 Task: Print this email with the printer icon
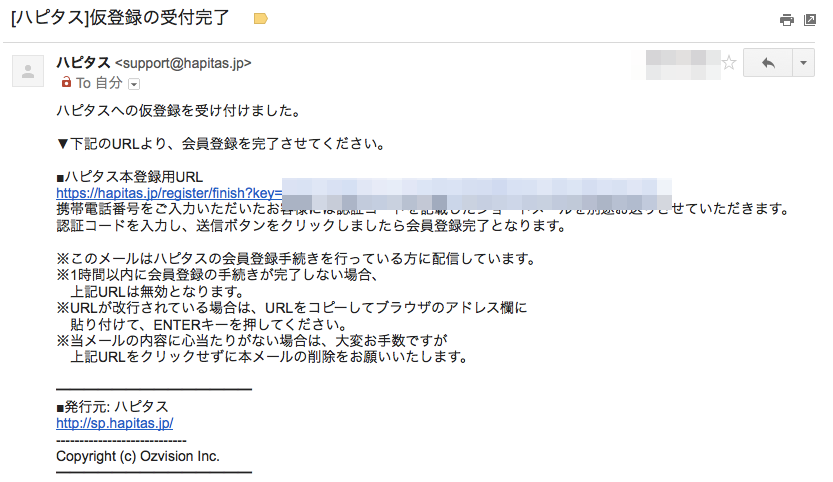point(787,20)
